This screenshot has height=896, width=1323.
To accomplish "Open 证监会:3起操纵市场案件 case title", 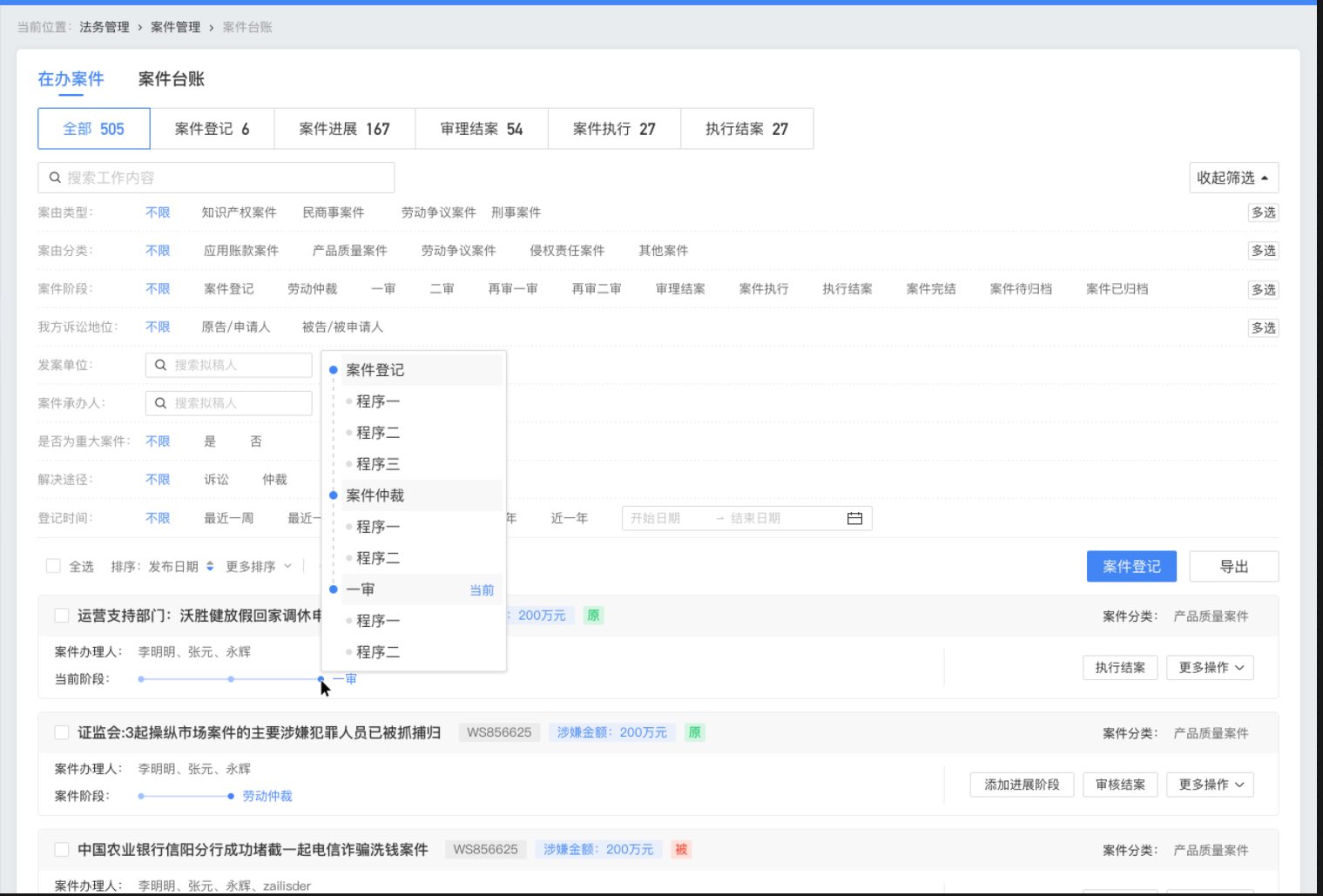I will (259, 732).
